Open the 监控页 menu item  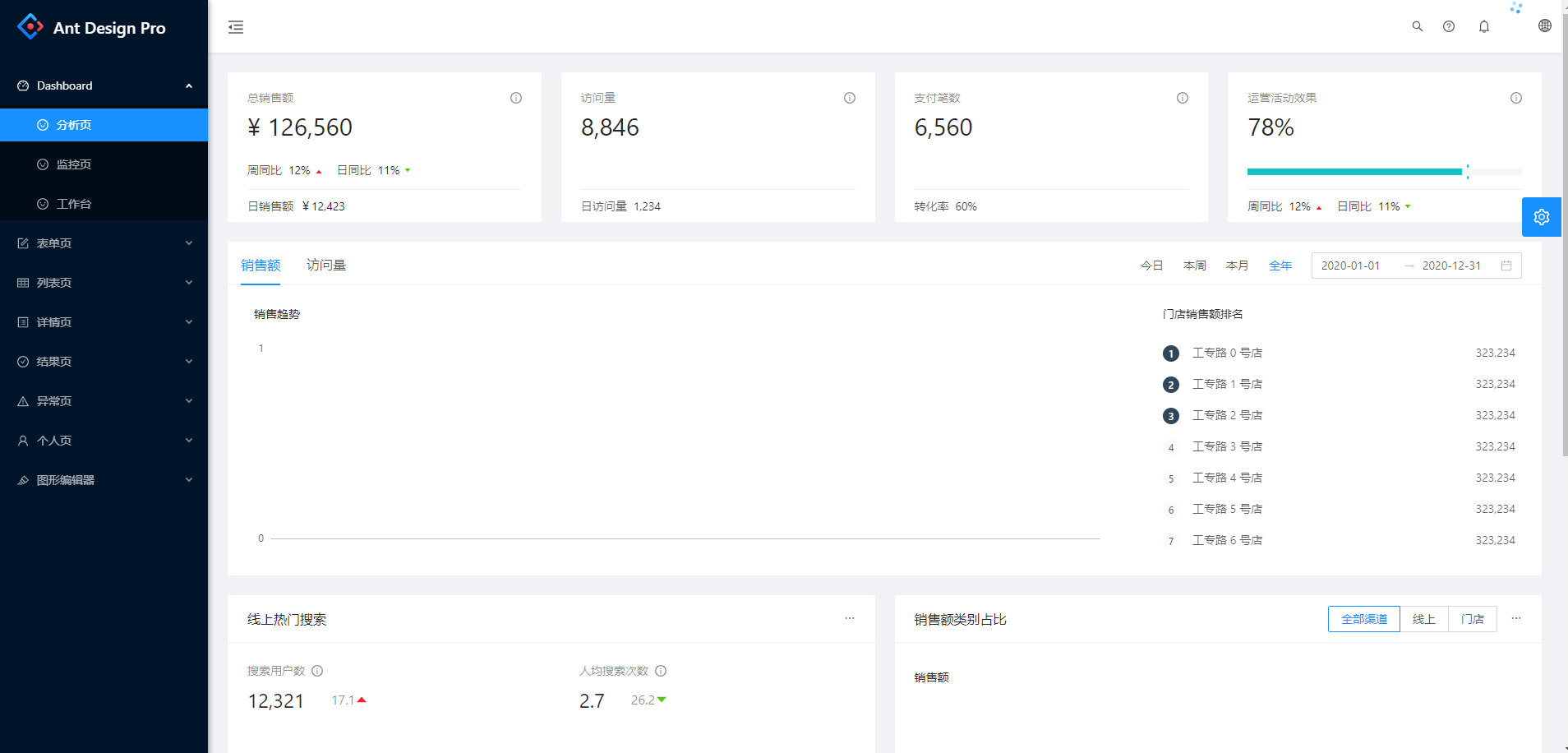(x=104, y=164)
